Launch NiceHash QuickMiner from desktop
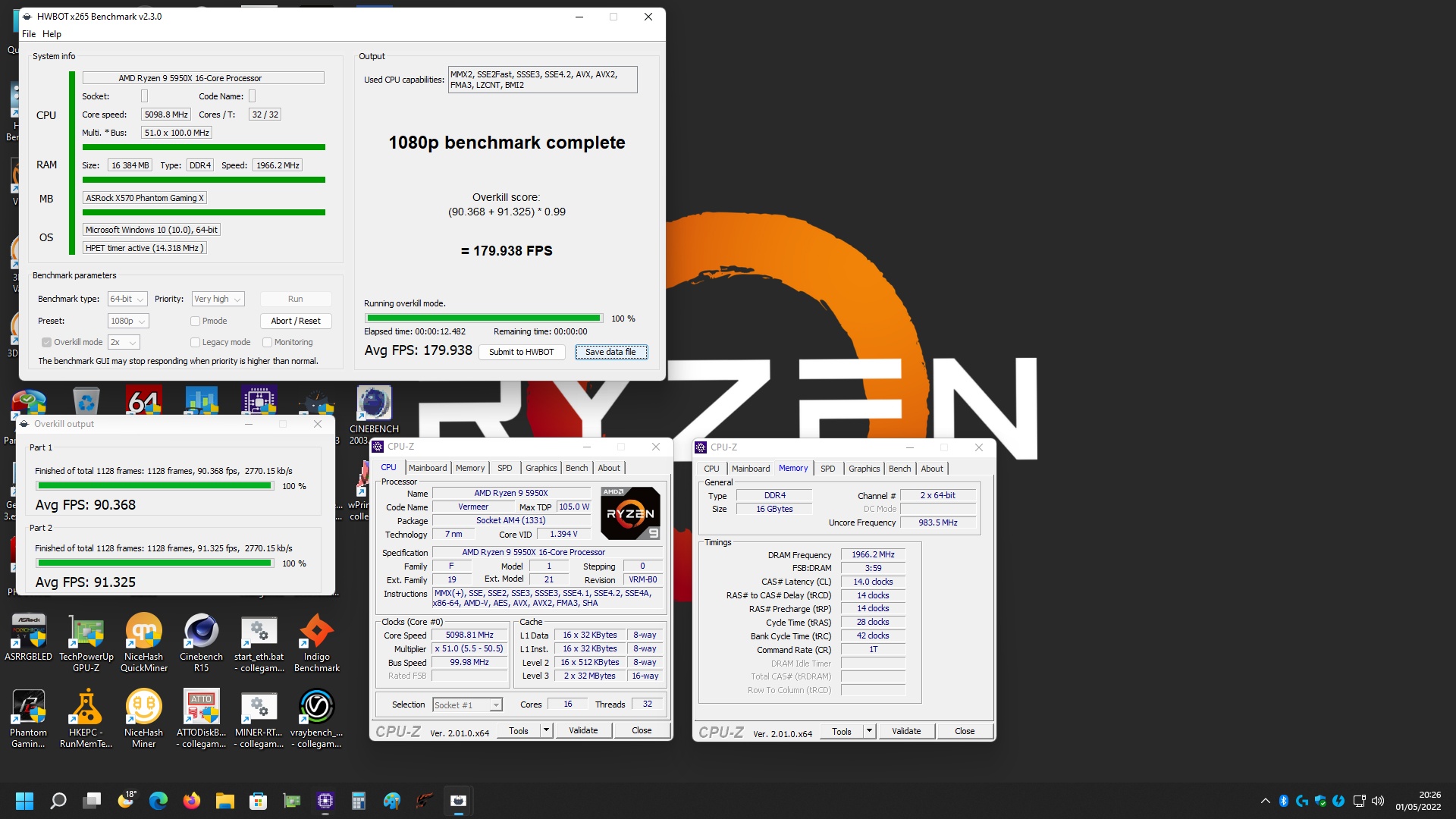 pos(144,643)
